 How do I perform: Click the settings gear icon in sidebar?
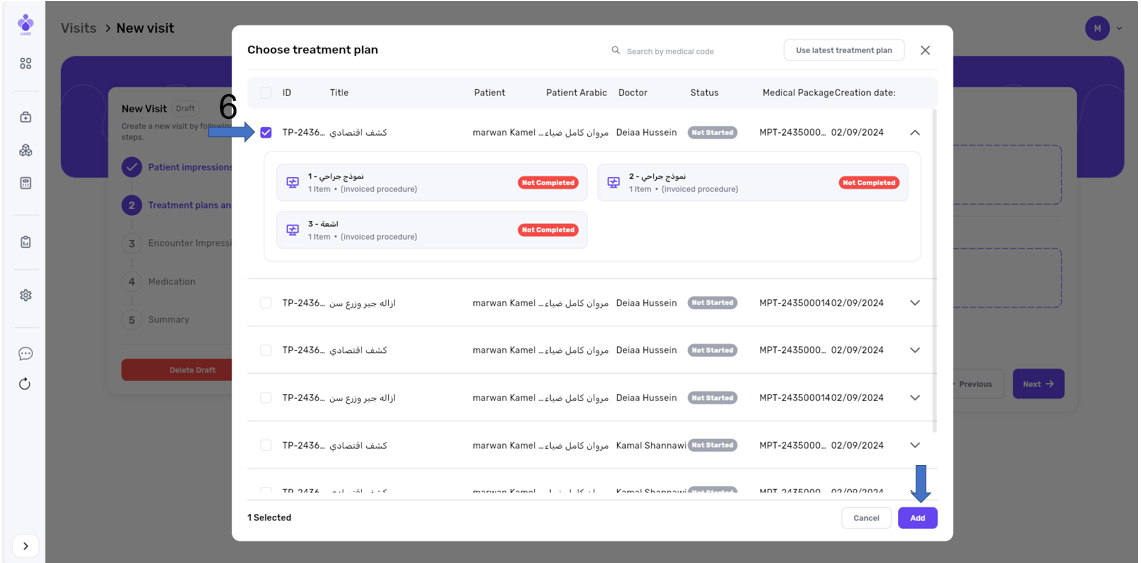(25, 295)
